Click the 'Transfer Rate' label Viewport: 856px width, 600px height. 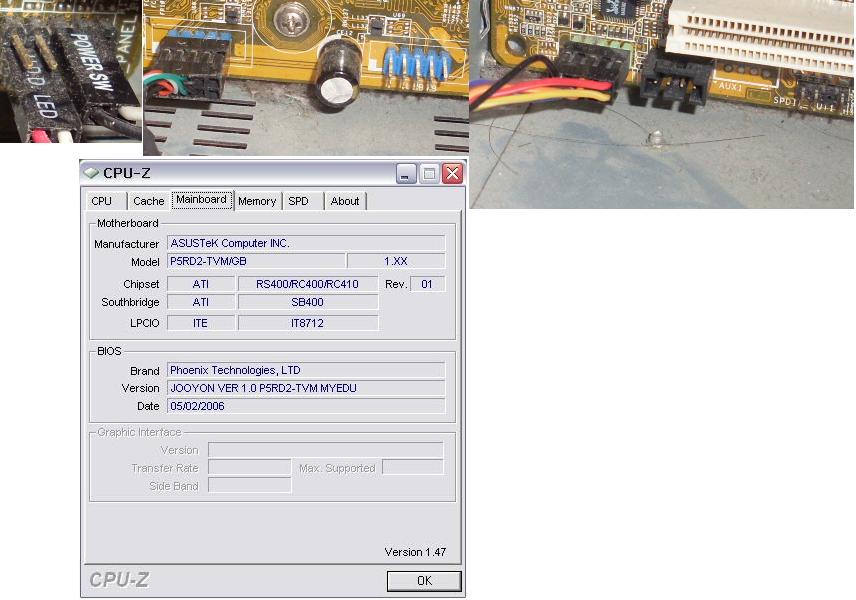(164, 468)
